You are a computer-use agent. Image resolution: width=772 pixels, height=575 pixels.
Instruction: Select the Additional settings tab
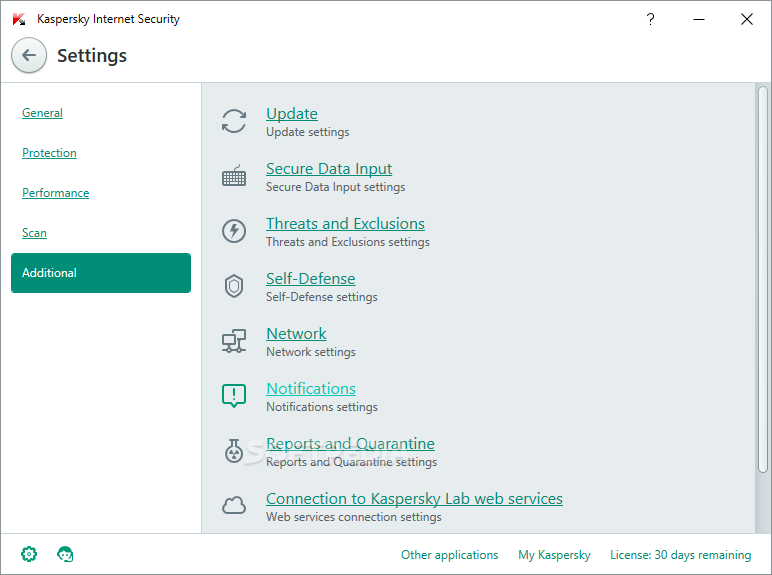click(101, 273)
